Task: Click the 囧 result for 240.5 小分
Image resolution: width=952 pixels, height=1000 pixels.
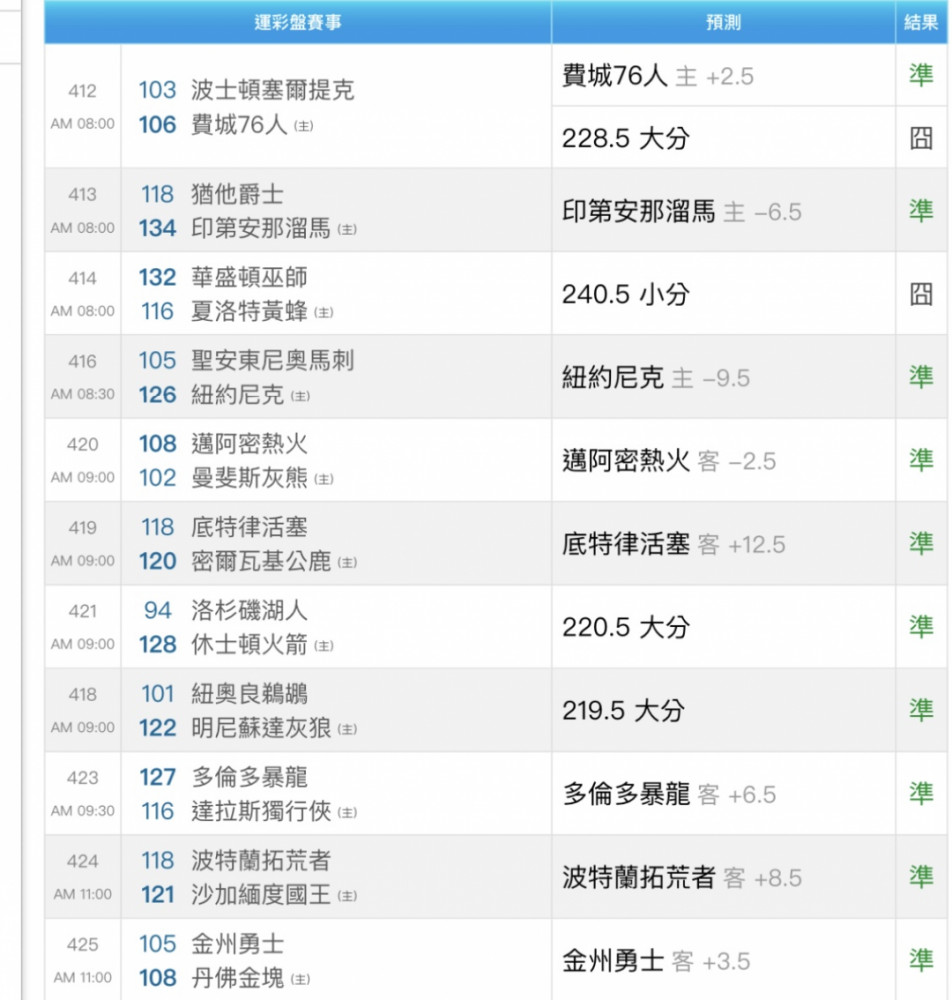Action: point(921,294)
